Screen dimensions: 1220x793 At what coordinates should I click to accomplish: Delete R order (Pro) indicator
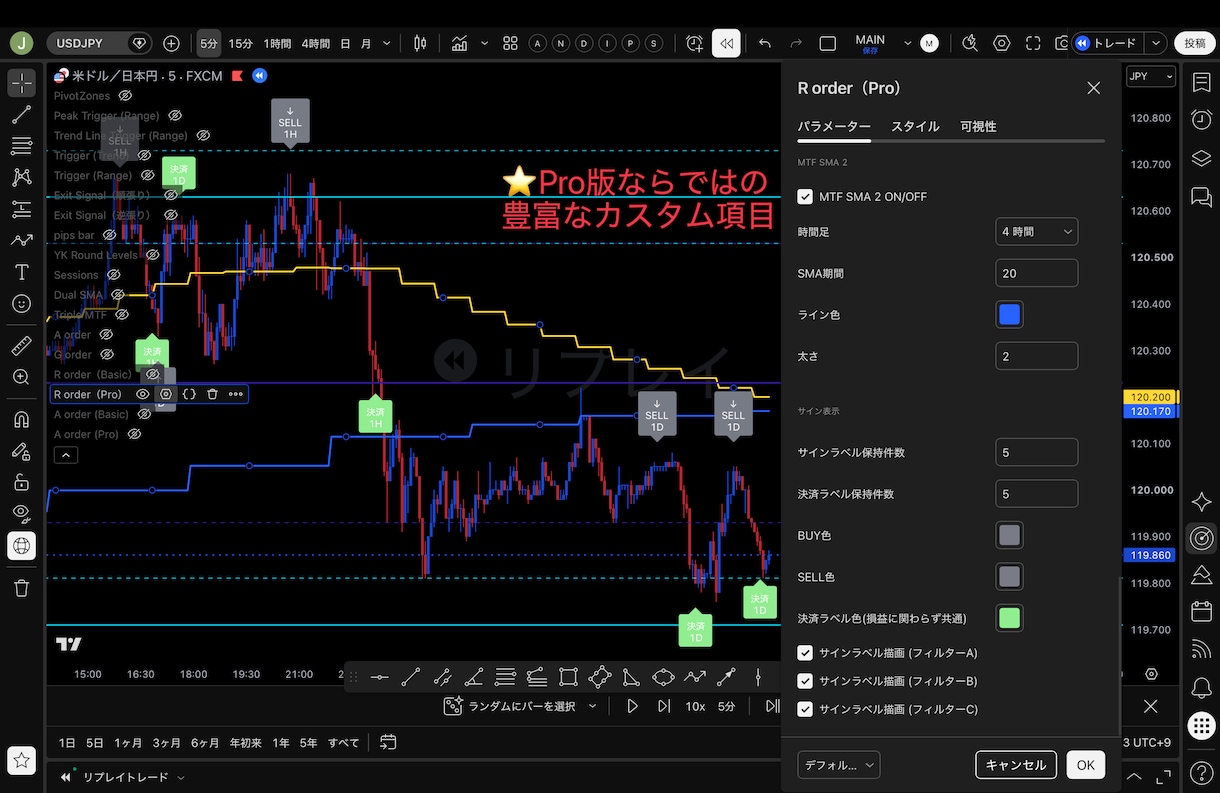coord(212,394)
